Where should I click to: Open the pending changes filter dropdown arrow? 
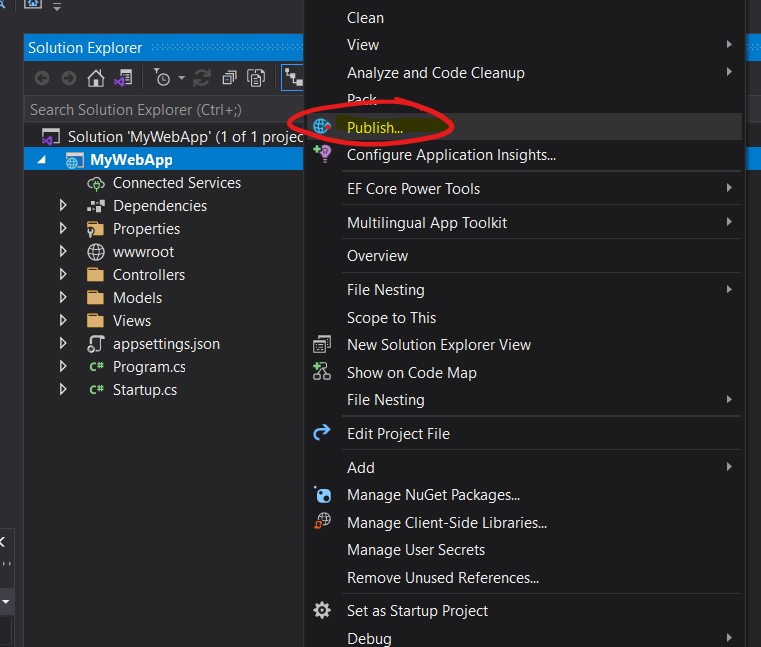click(x=182, y=78)
